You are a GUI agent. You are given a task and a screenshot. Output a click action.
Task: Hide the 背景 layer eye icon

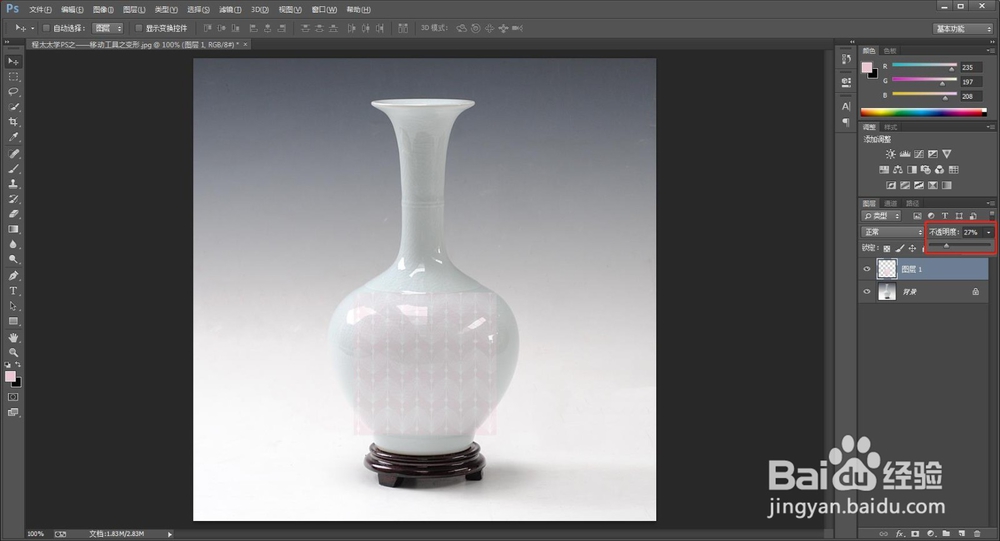867,292
